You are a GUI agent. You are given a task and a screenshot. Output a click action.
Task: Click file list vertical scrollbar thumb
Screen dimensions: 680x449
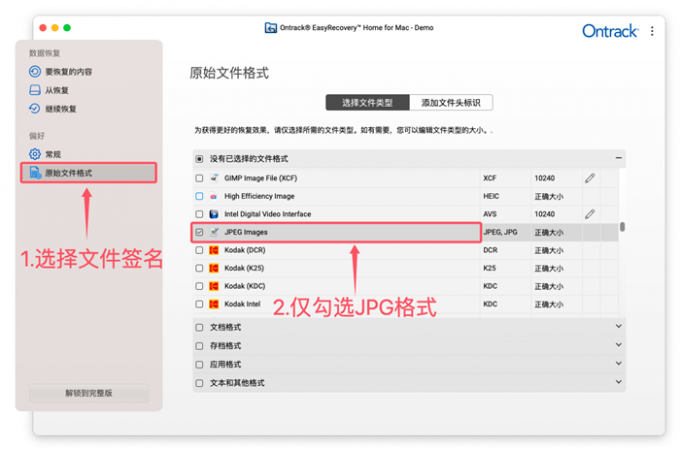622,226
